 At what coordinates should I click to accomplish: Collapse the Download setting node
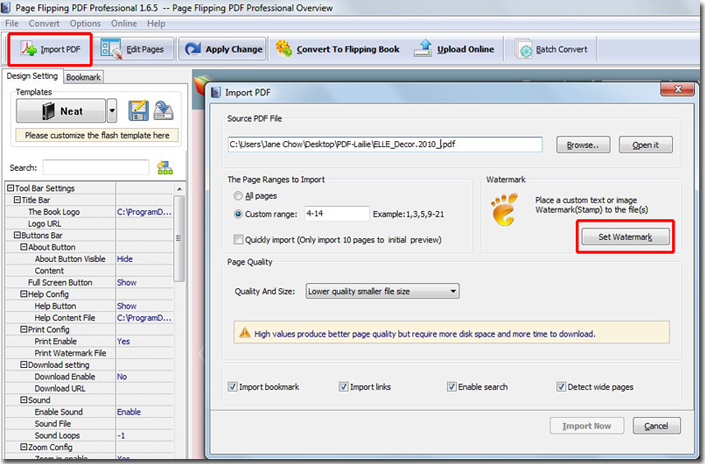point(24,365)
